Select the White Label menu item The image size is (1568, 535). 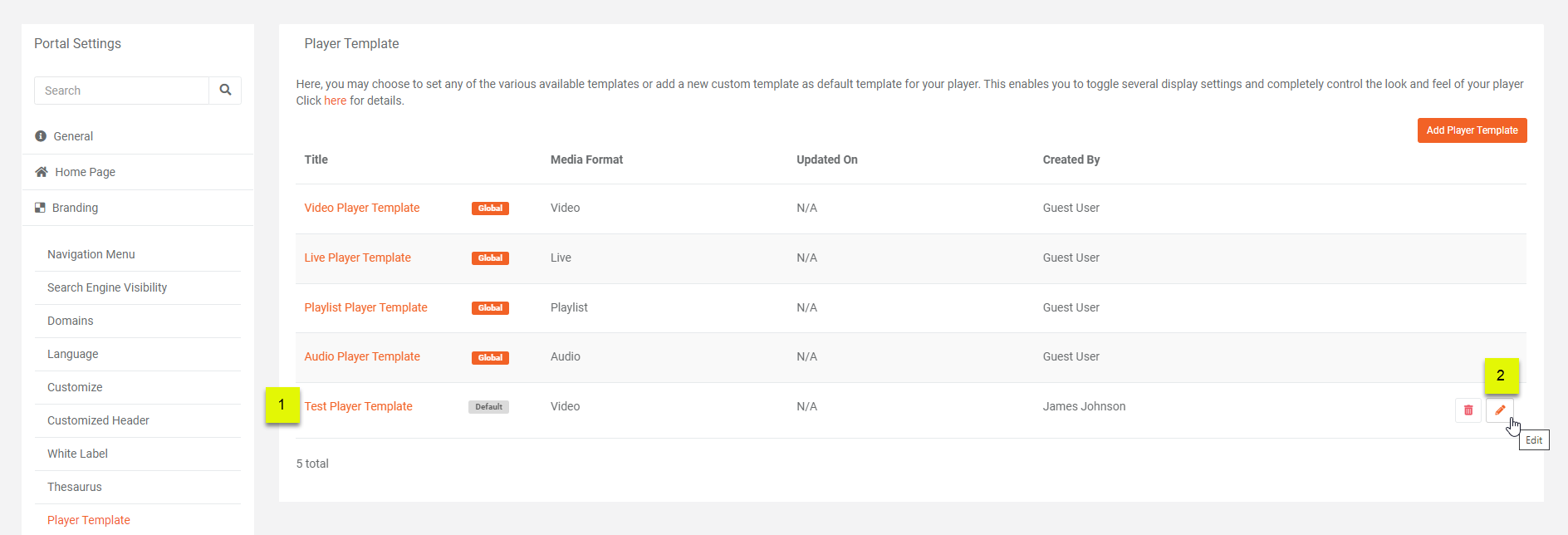tap(77, 454)
